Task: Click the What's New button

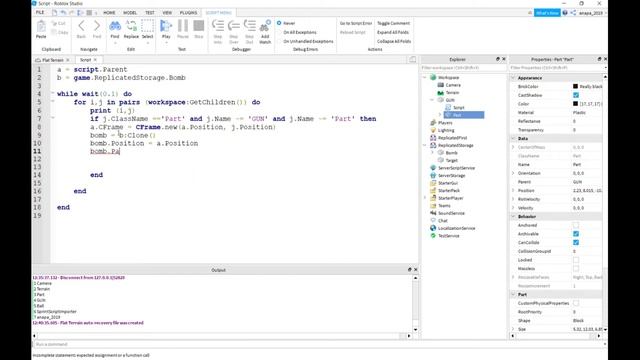Action: [547, 13]
